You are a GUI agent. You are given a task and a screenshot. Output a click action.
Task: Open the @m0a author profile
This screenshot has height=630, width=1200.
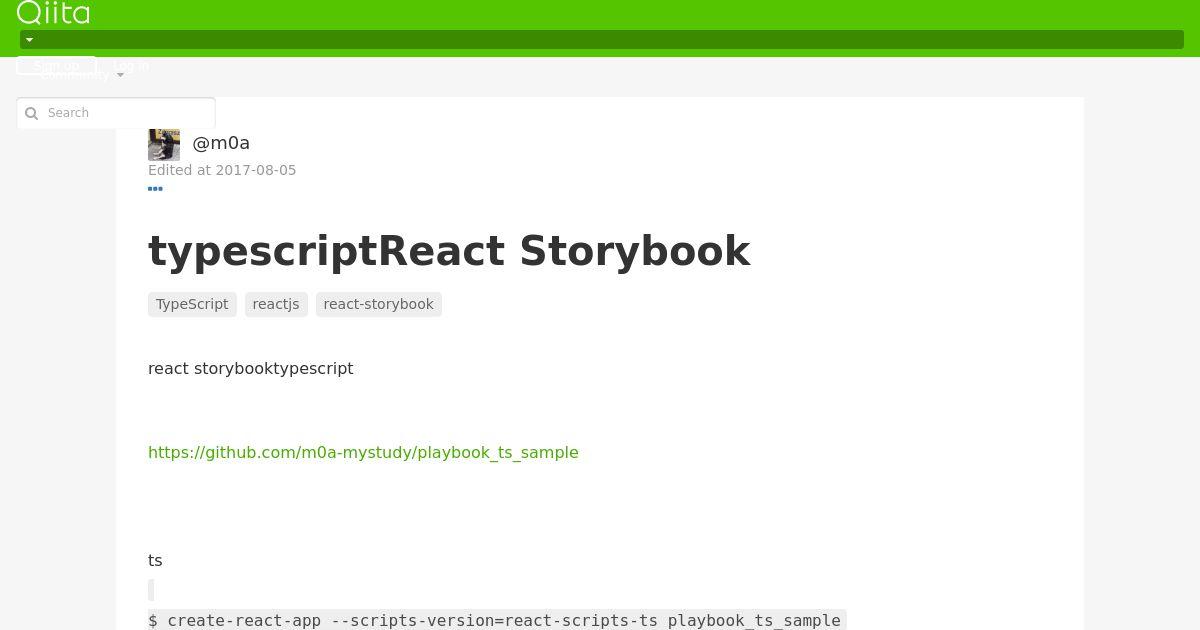point(221,143)
